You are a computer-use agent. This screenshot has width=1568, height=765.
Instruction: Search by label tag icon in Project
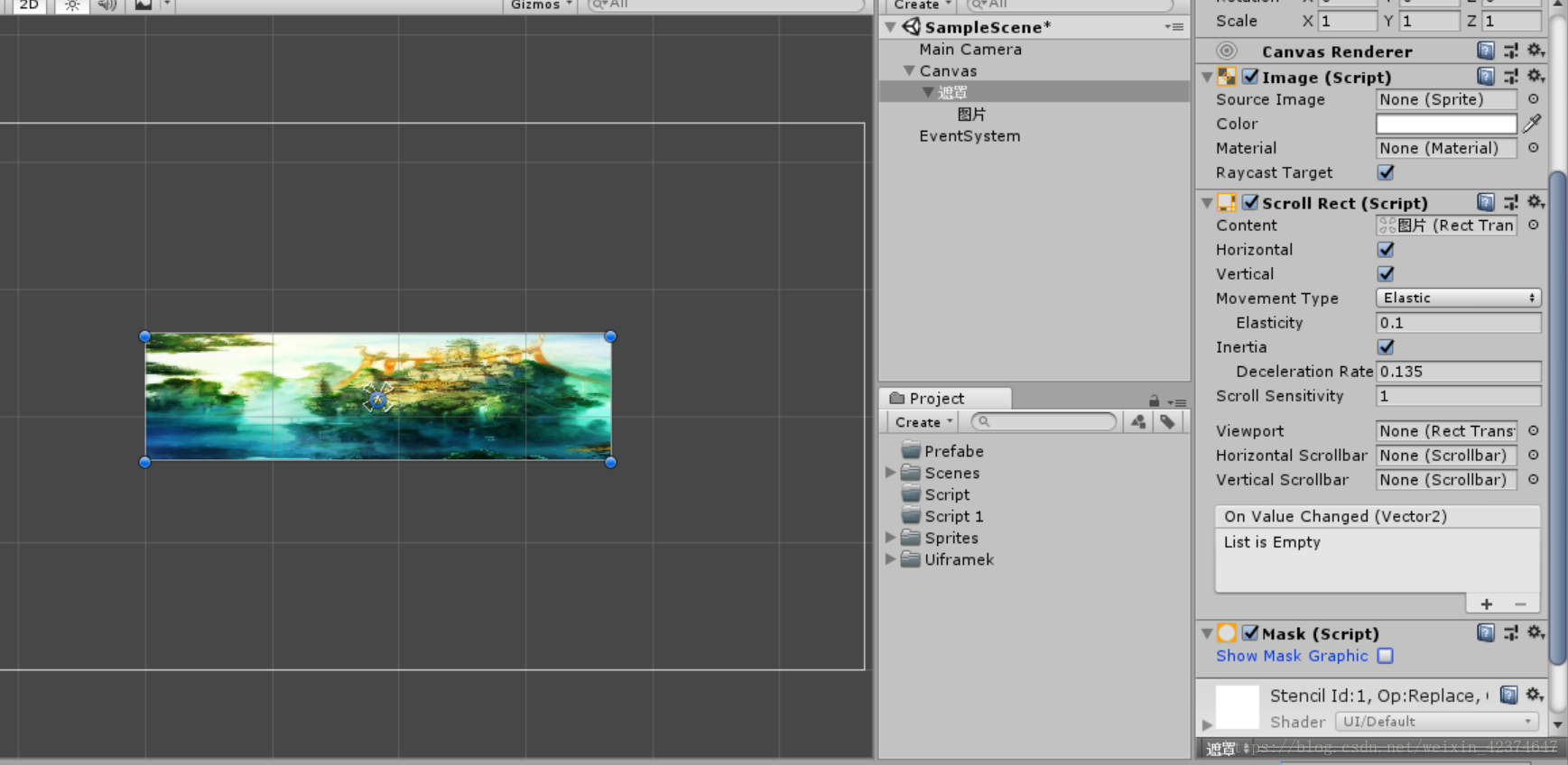[x=1167, y=421]
